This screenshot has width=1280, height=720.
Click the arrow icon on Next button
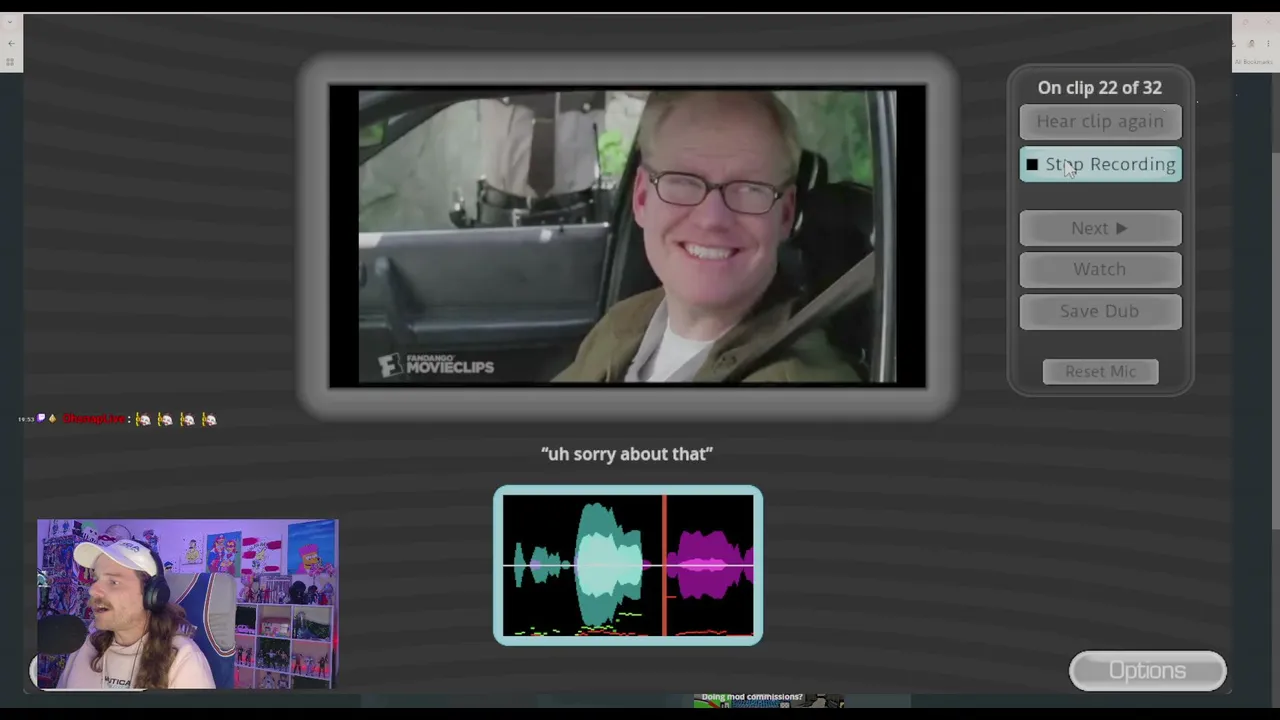coord(1121,229)
